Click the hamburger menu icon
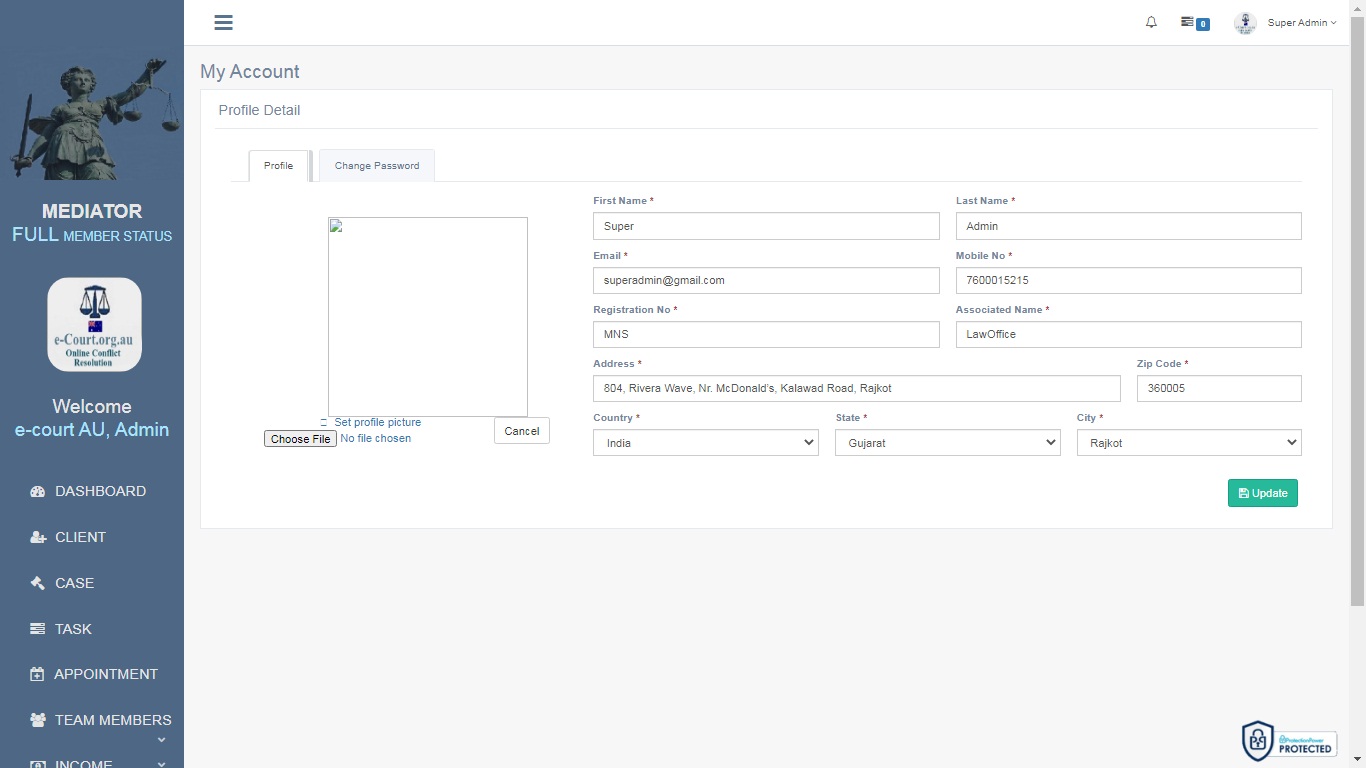 [223, 23]
